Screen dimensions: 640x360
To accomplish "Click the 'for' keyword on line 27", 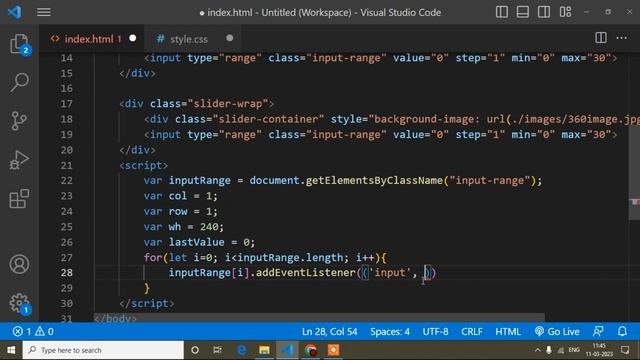I will click(153, 258).
